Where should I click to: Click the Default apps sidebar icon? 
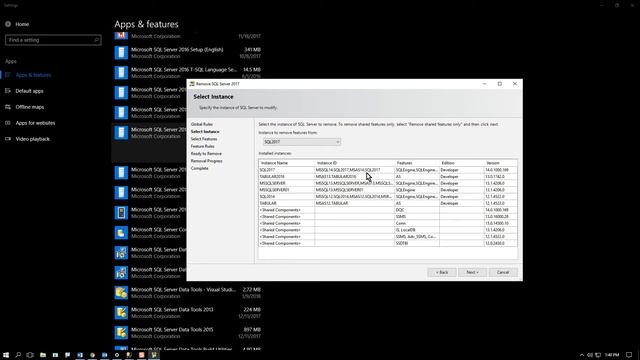coord(8,91)
